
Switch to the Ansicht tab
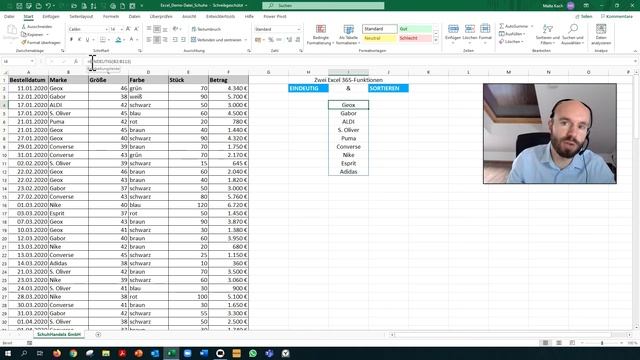189,16
